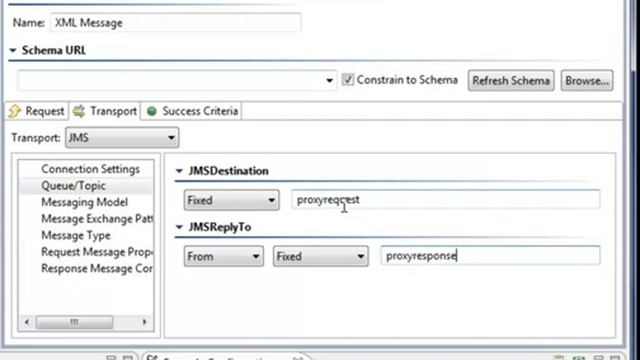Open the JMSReplyTo Fixed dropdown

[x=320, y=256]
